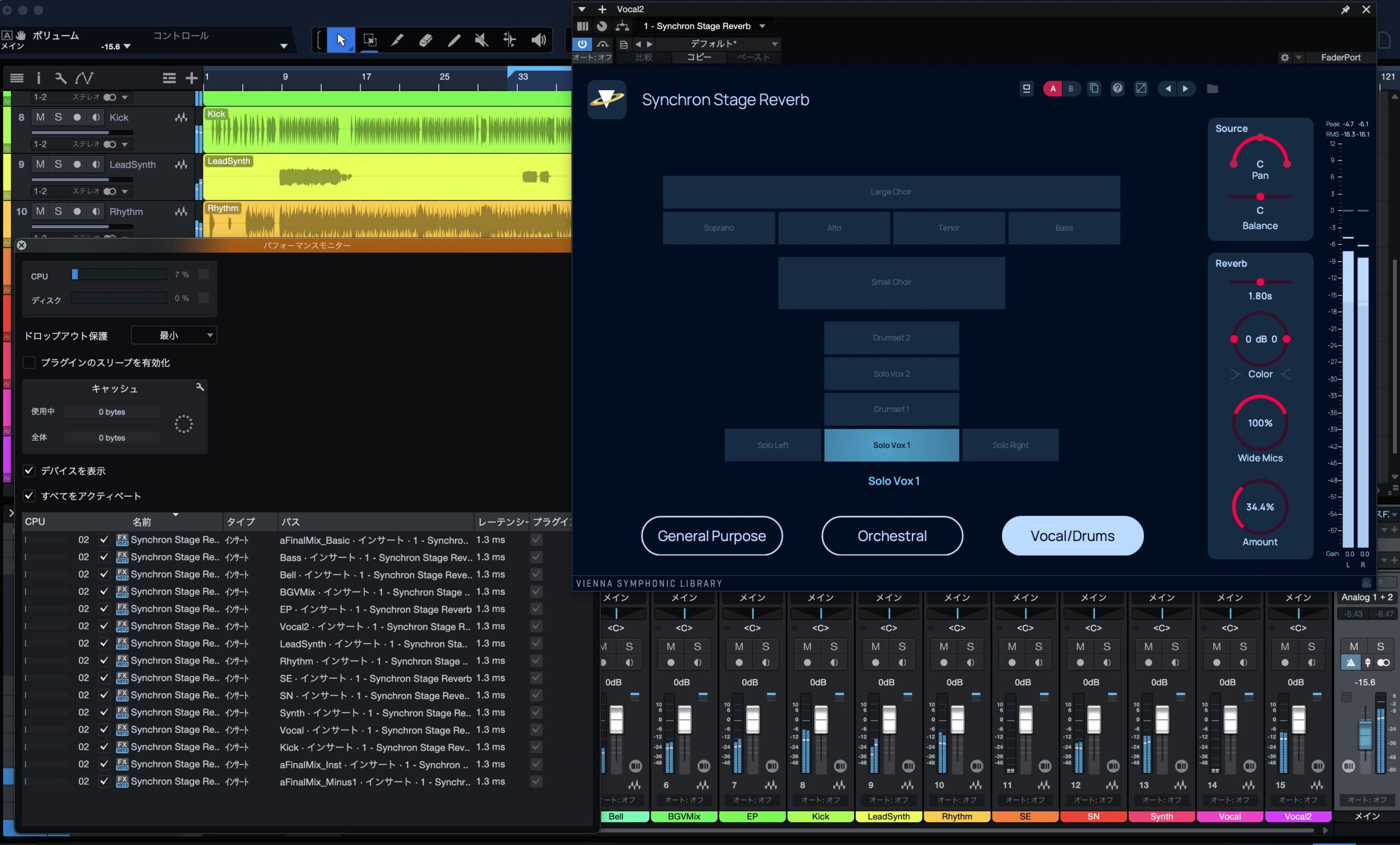The width and height of the screenshot is (1400, 845).
Task: Open plugin channel editor bars icon
Action: (582, 26)
